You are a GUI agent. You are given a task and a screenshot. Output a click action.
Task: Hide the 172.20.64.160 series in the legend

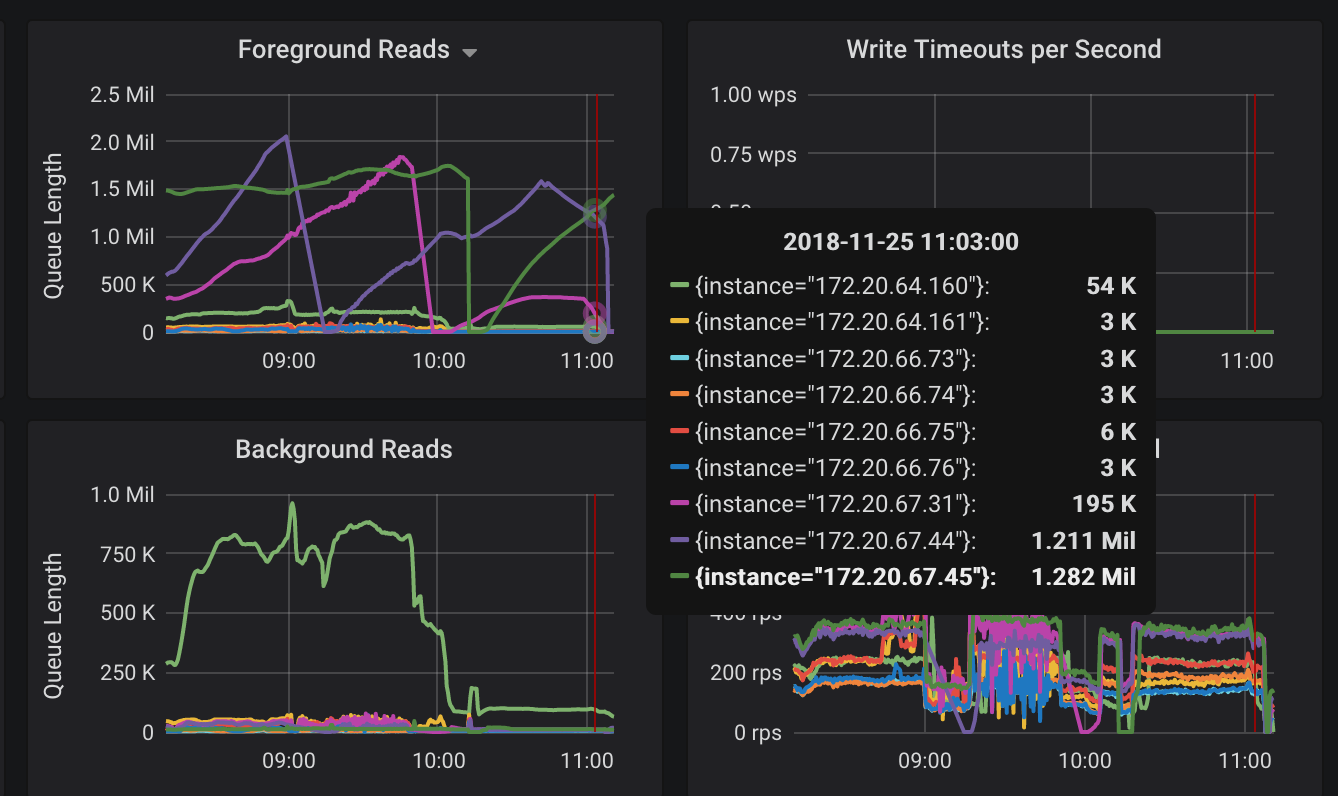tap(811, 285)
